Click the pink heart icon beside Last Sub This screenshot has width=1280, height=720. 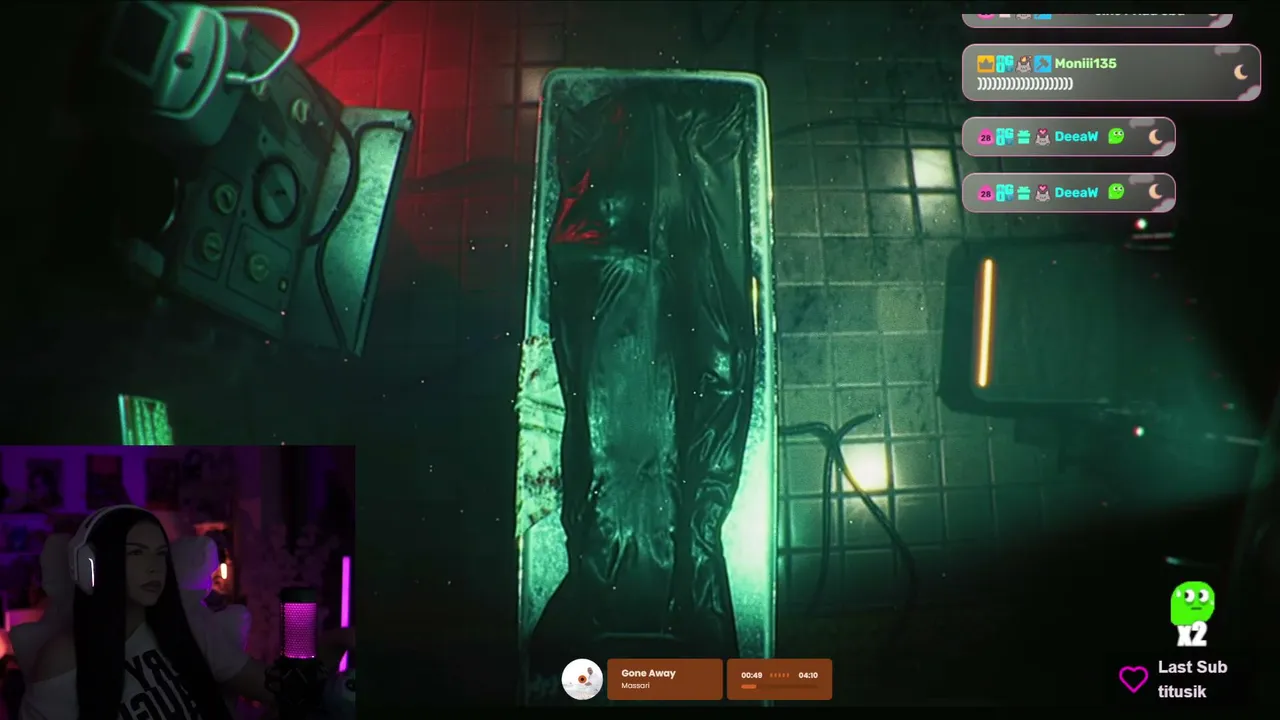click(x=1133, y=680)
